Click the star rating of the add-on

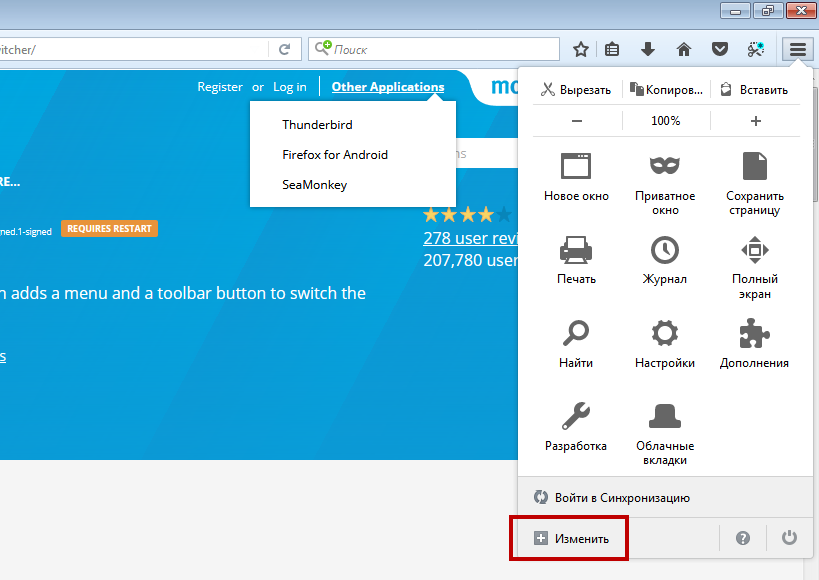[x=467, y=214]
